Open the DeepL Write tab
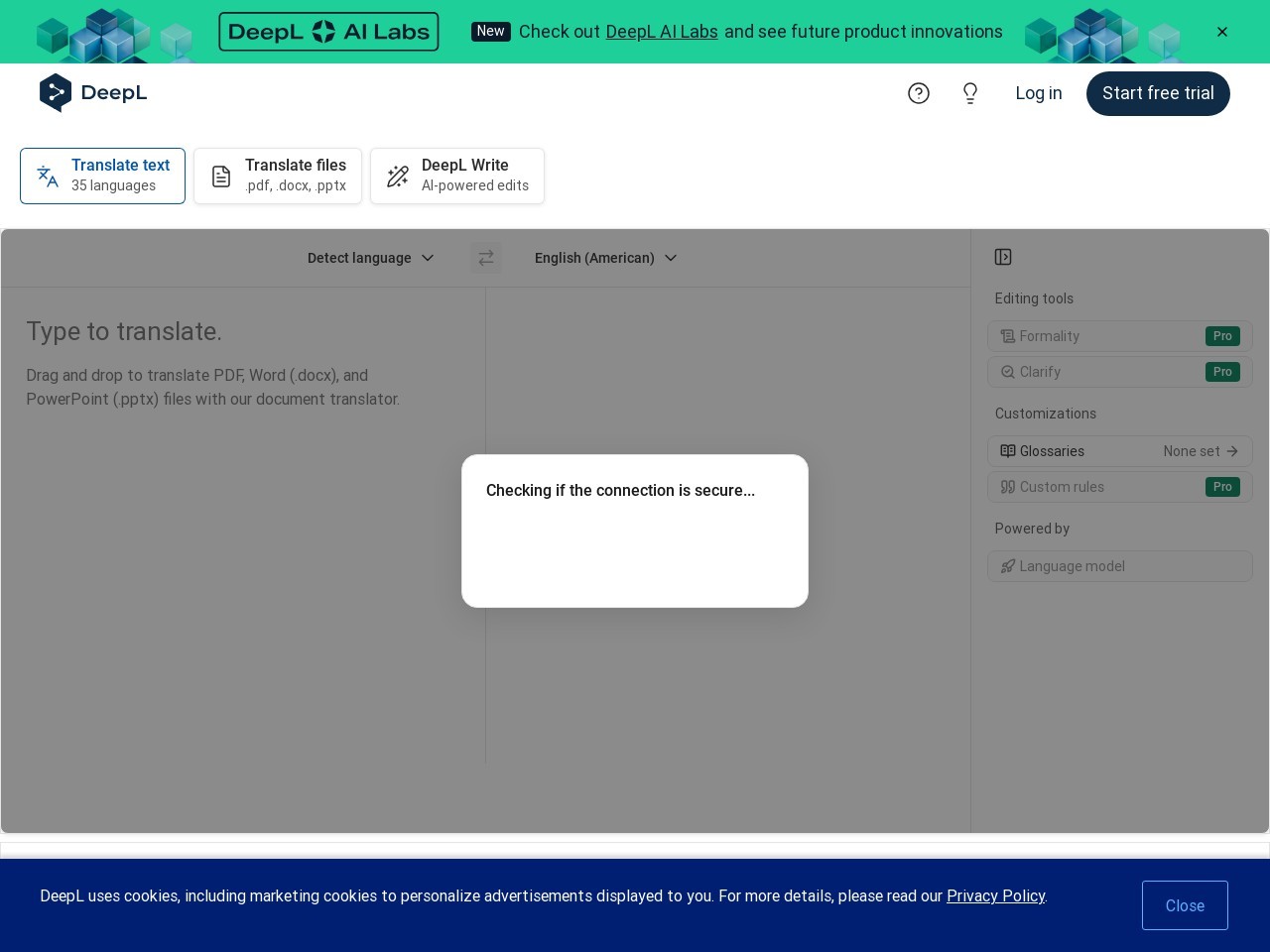 point(457,176)
